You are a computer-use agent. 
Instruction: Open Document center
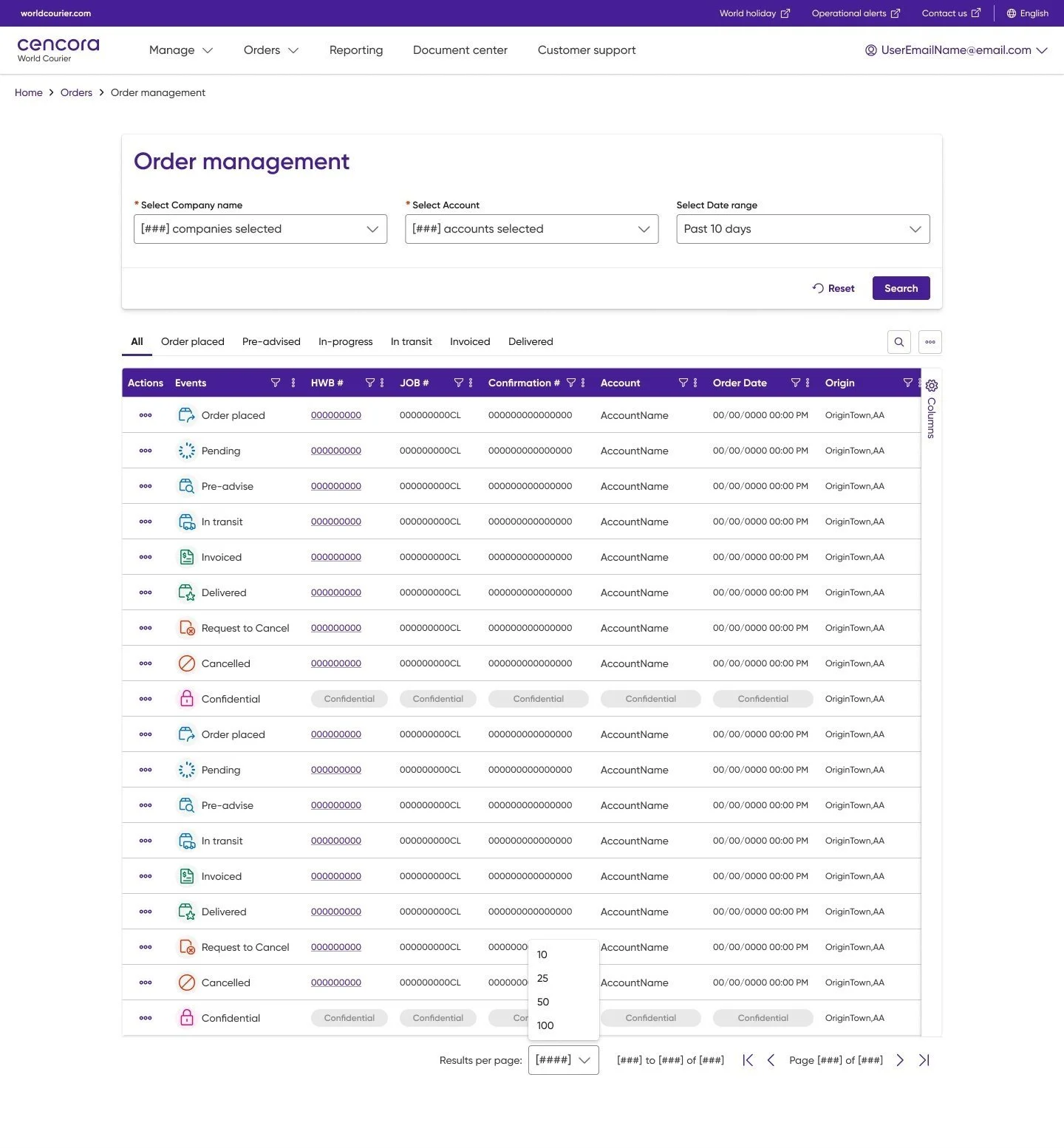pyautogui.click(x=460, y=50)
